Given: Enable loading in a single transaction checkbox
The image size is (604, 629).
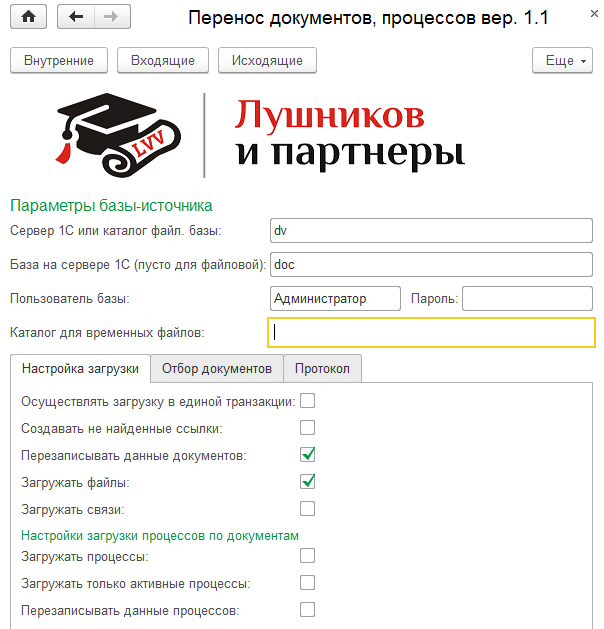Looking at the screenshot, I should click(308, 401).
